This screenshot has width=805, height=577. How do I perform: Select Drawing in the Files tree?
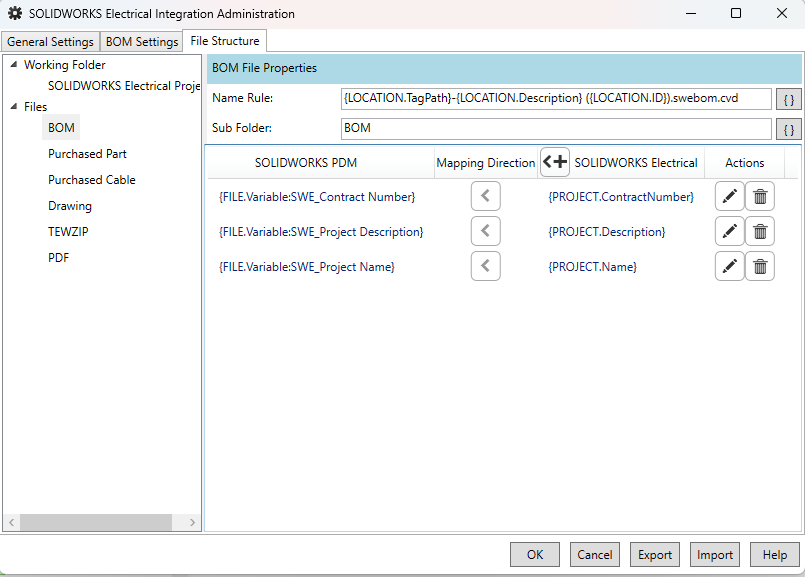[70, 206]
